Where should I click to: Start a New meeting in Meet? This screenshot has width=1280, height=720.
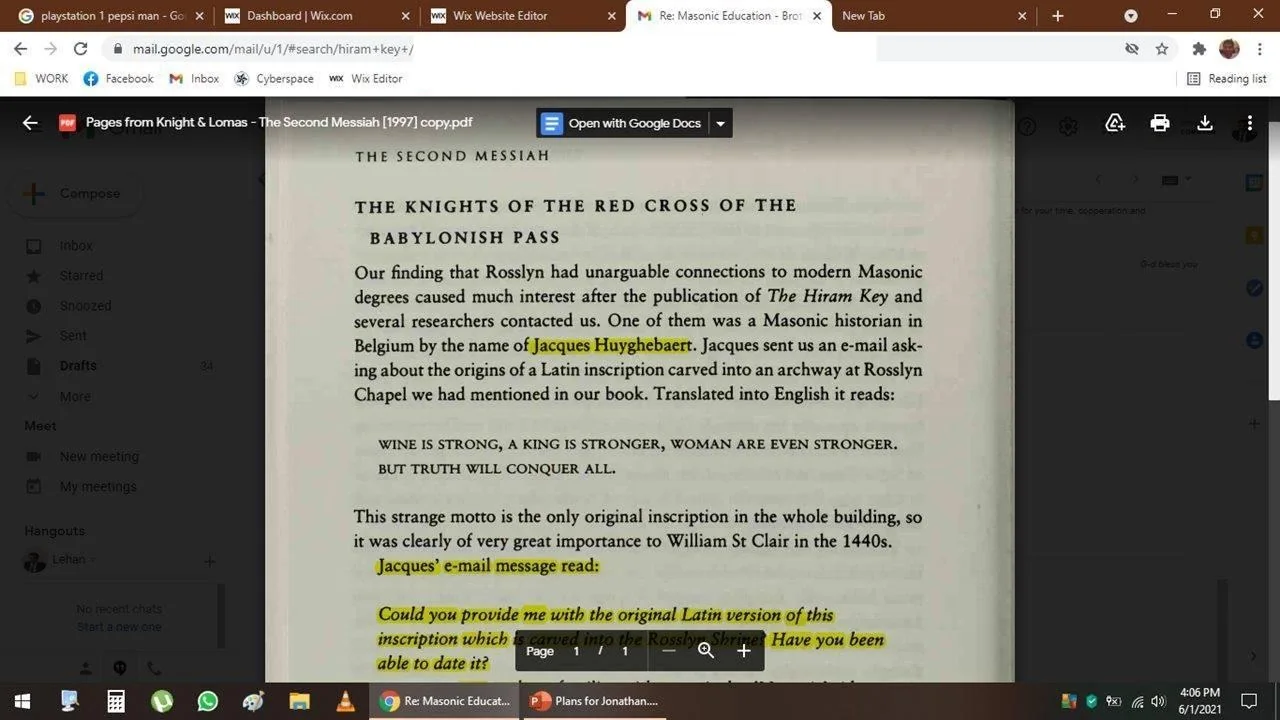tap(99, 457)
